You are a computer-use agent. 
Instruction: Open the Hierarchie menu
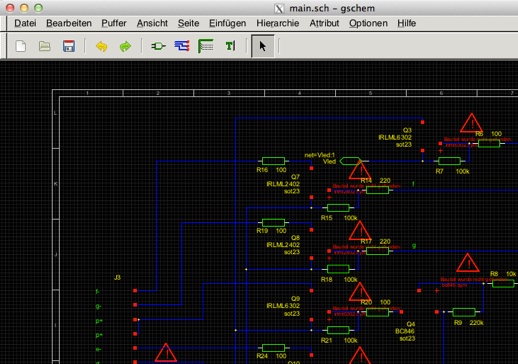coord(278,23)
